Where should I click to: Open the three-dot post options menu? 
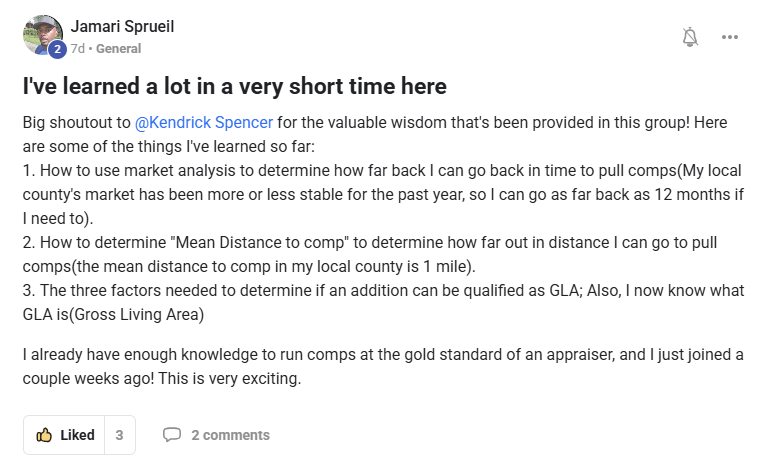click(x=730, y=37)
